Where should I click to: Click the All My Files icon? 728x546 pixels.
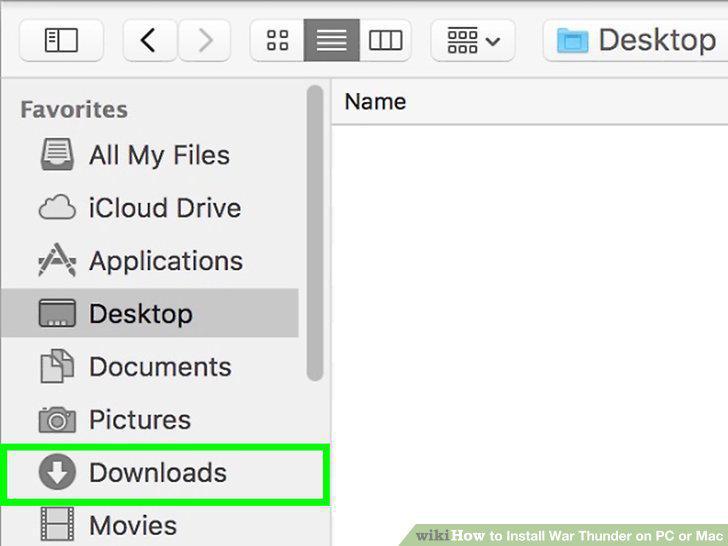point(57,155)
